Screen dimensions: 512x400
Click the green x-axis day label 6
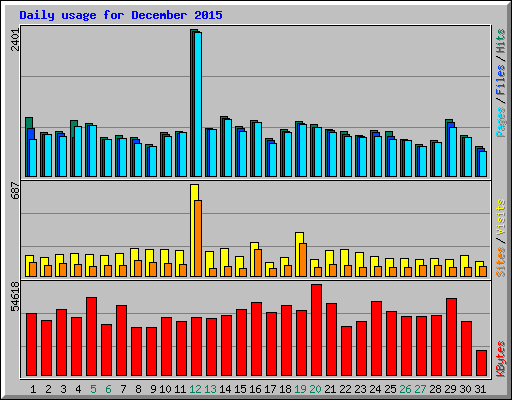(108, 389)
